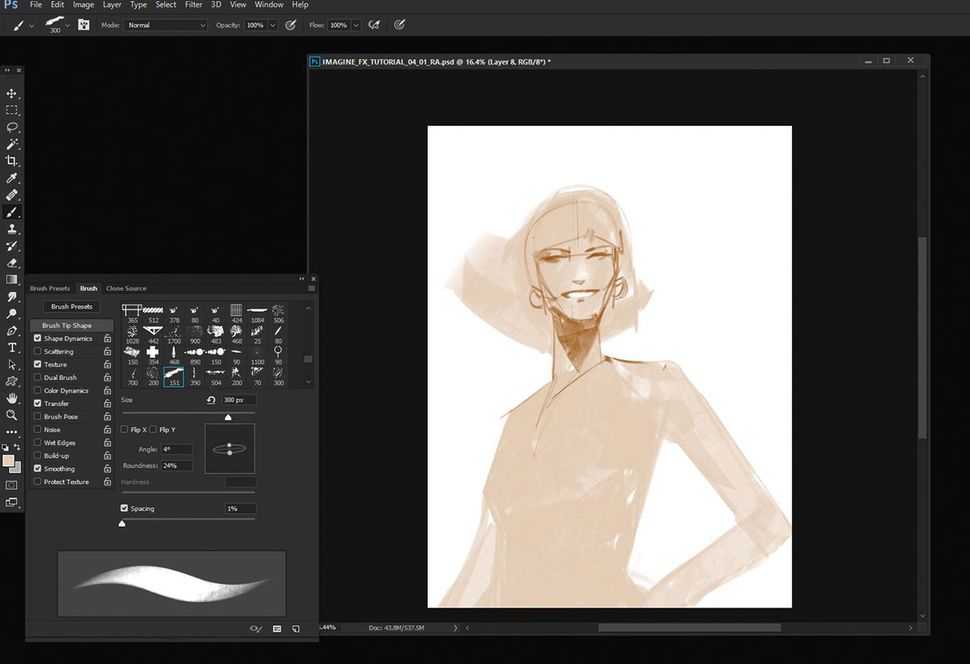Select brush preset numbered 1700

point(174,331)
